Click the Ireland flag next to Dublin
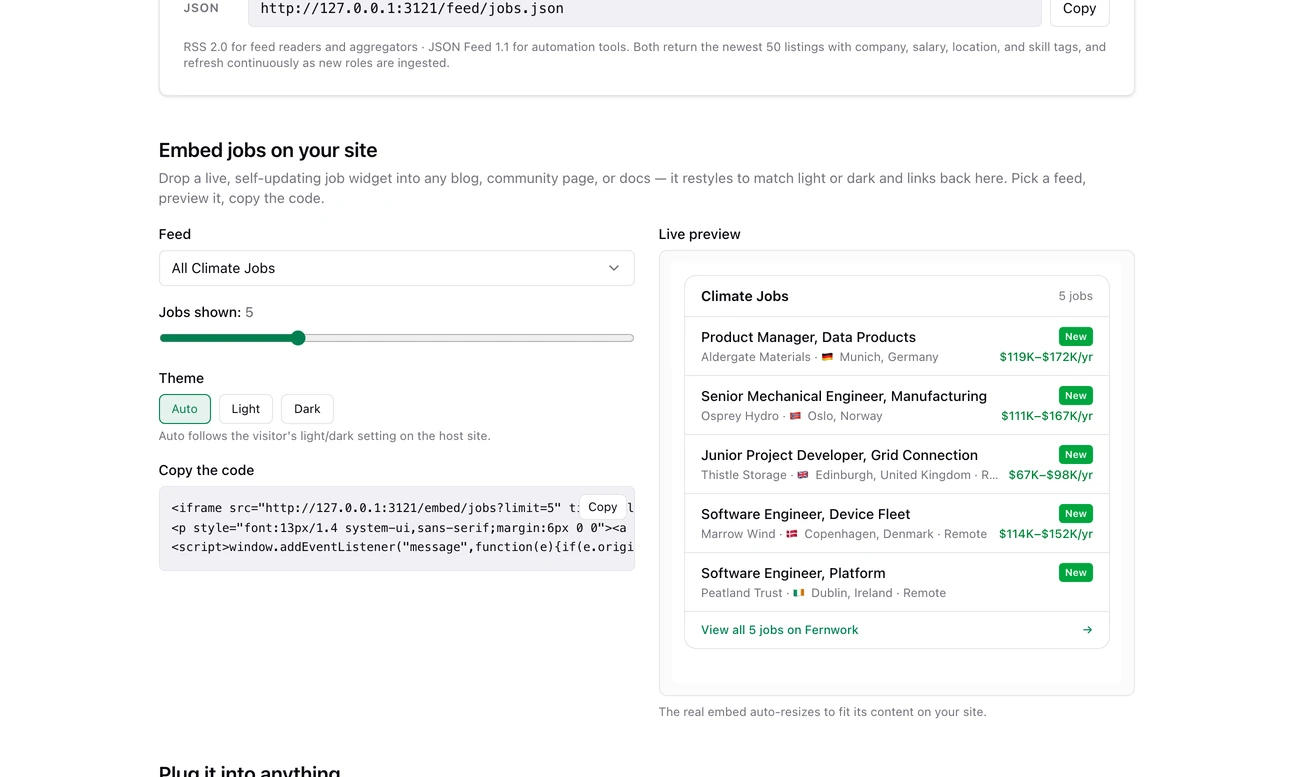 click(x=799, y=593)
